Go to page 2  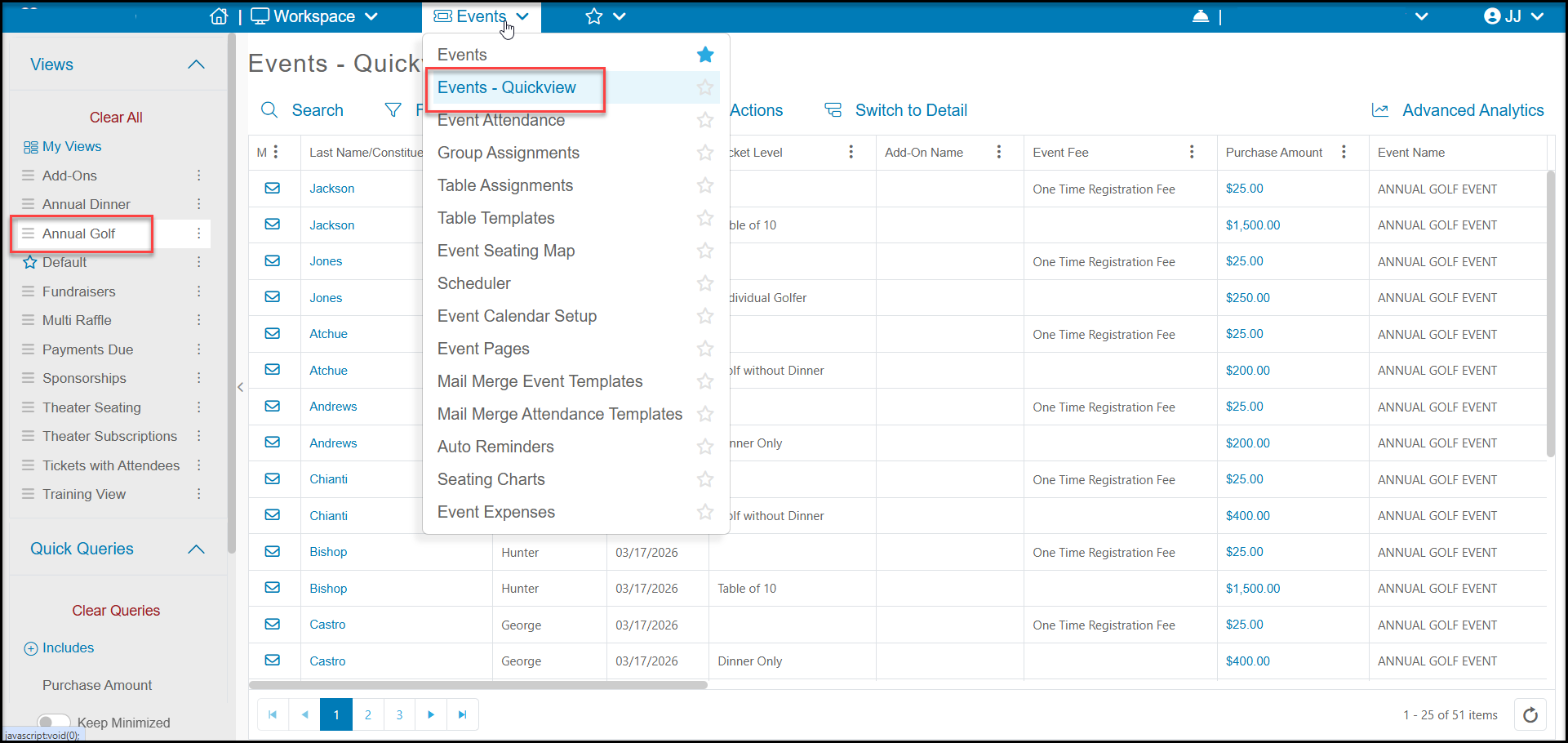tap(368, 714)
